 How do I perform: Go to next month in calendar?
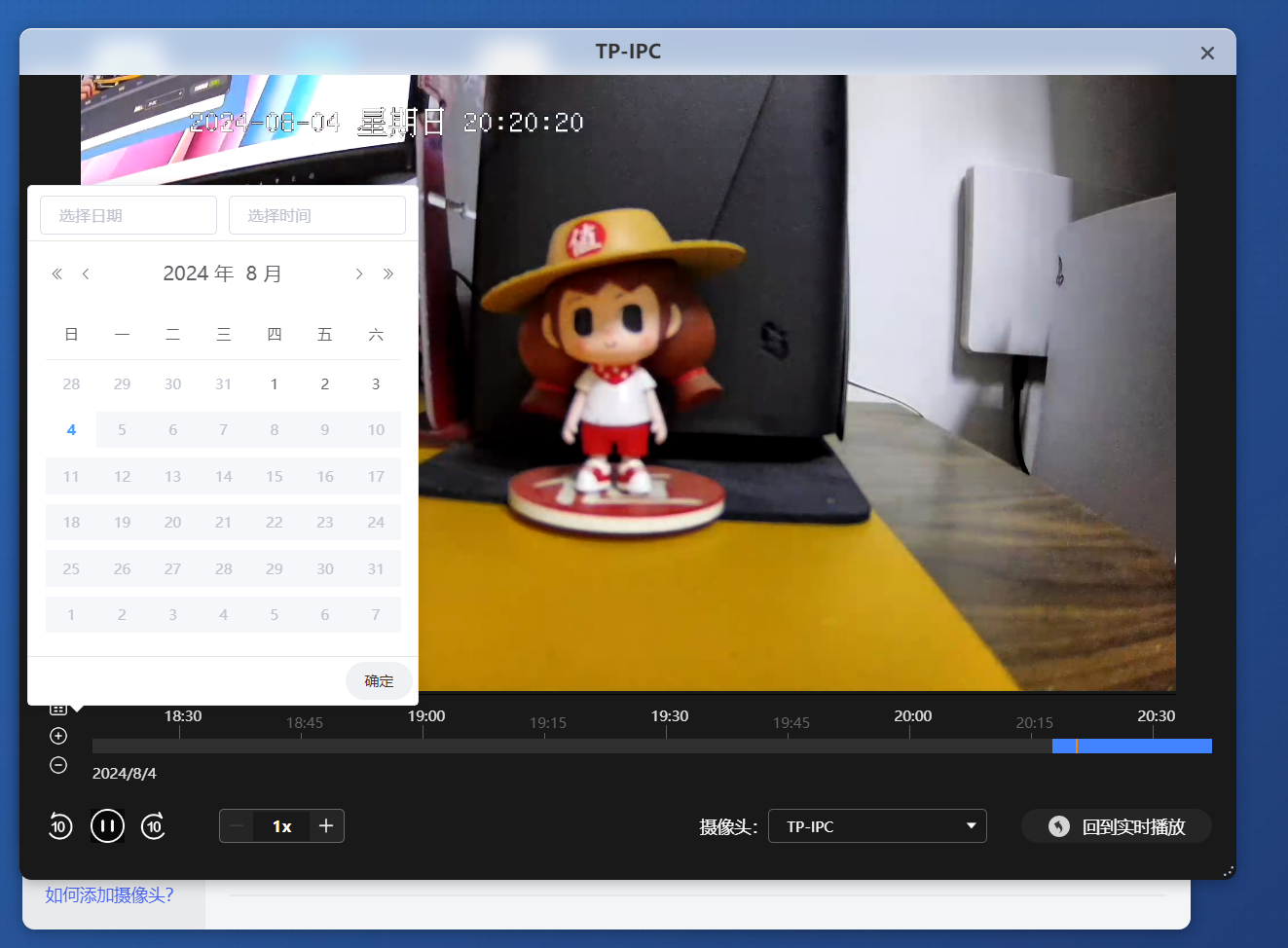(359, 273)
